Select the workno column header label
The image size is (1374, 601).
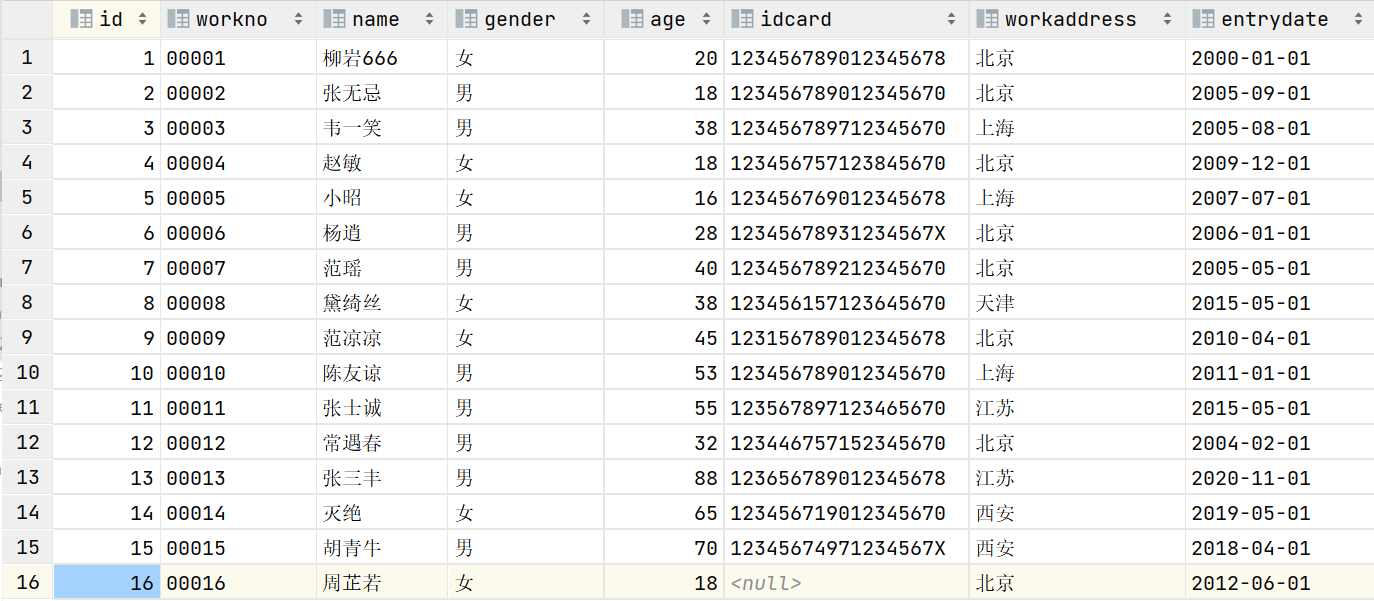(x=232, y=19)
